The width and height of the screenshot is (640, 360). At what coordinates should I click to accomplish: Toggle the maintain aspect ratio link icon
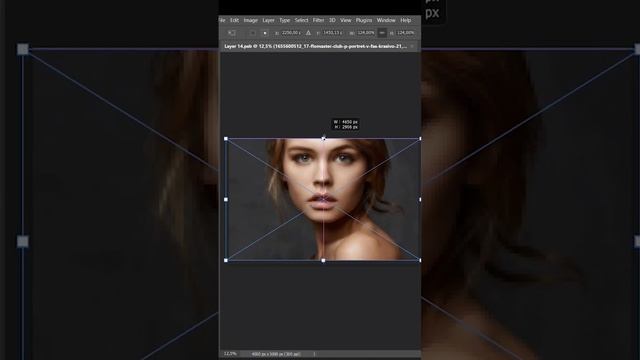tap(382, 33)
